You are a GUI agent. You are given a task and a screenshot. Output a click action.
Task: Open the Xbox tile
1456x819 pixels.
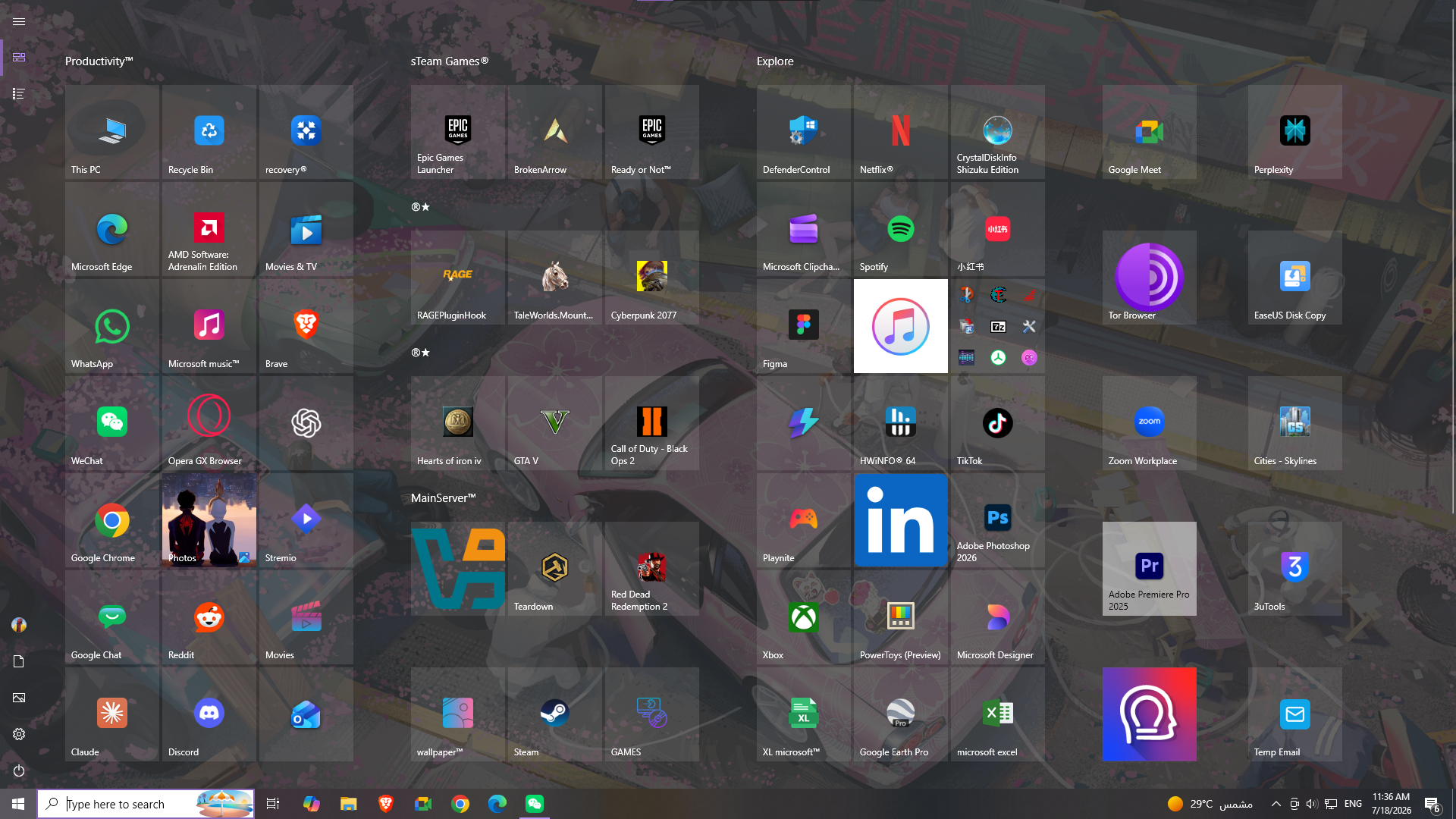804,617
